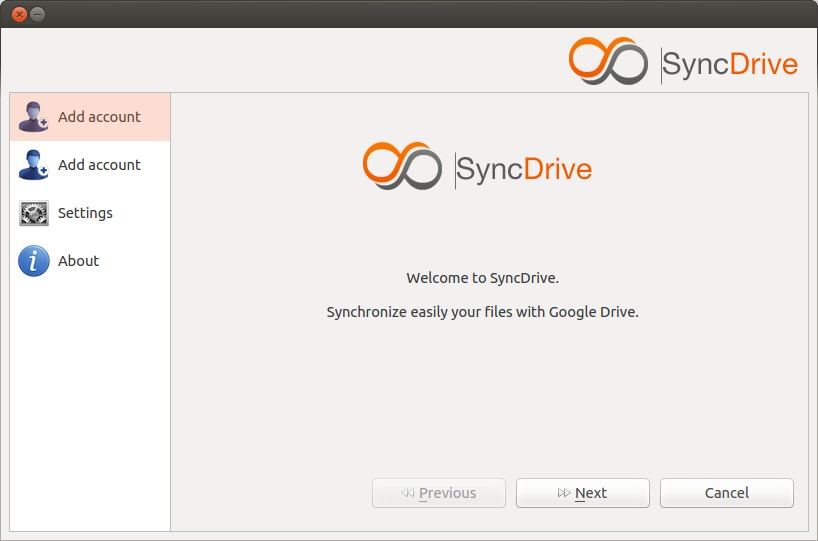
Task: Open the About sidebar label
Action: pyautogui.click(x=78, y=261)
